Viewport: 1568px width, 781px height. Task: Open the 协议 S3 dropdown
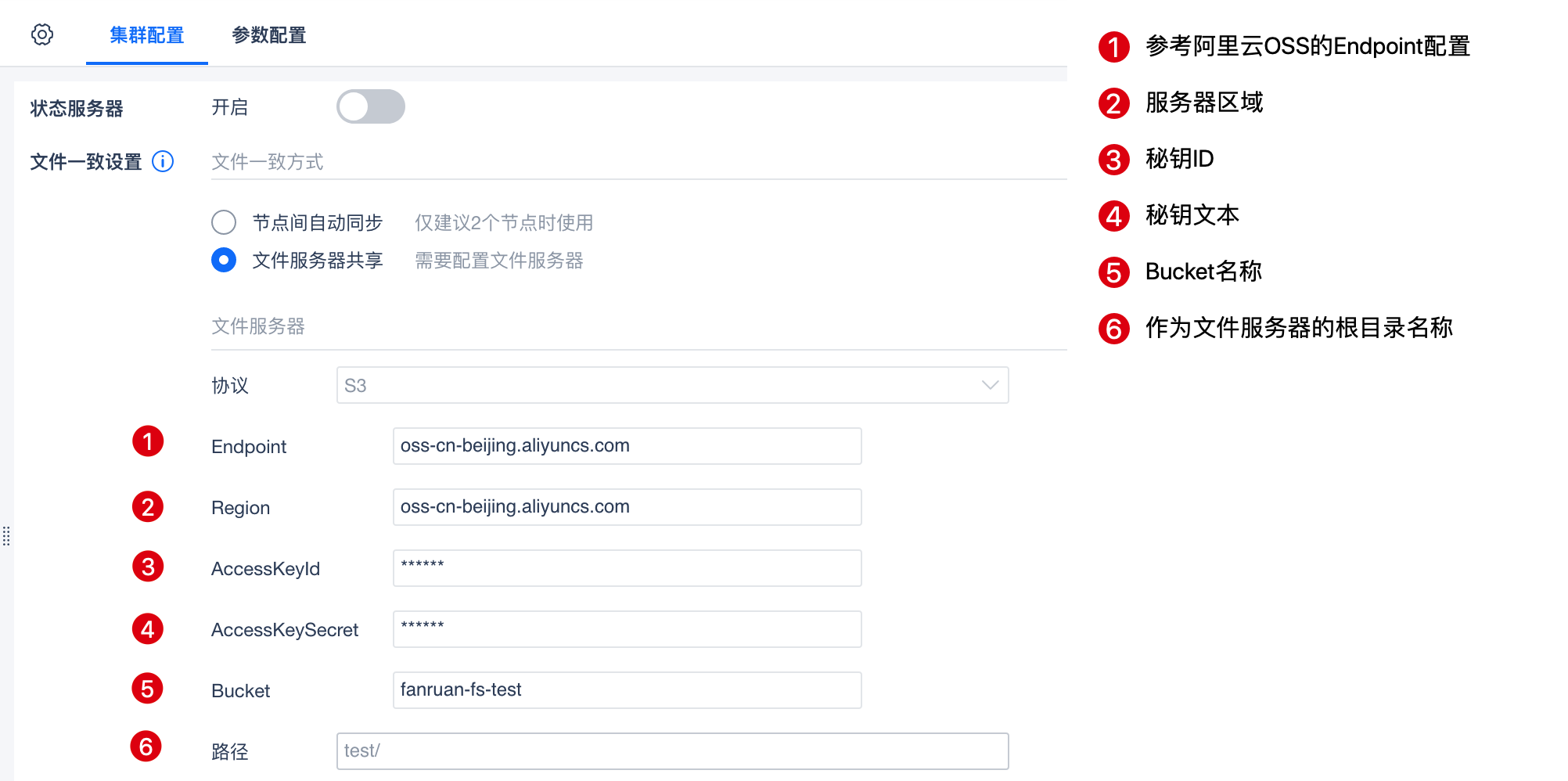point(673,385)
